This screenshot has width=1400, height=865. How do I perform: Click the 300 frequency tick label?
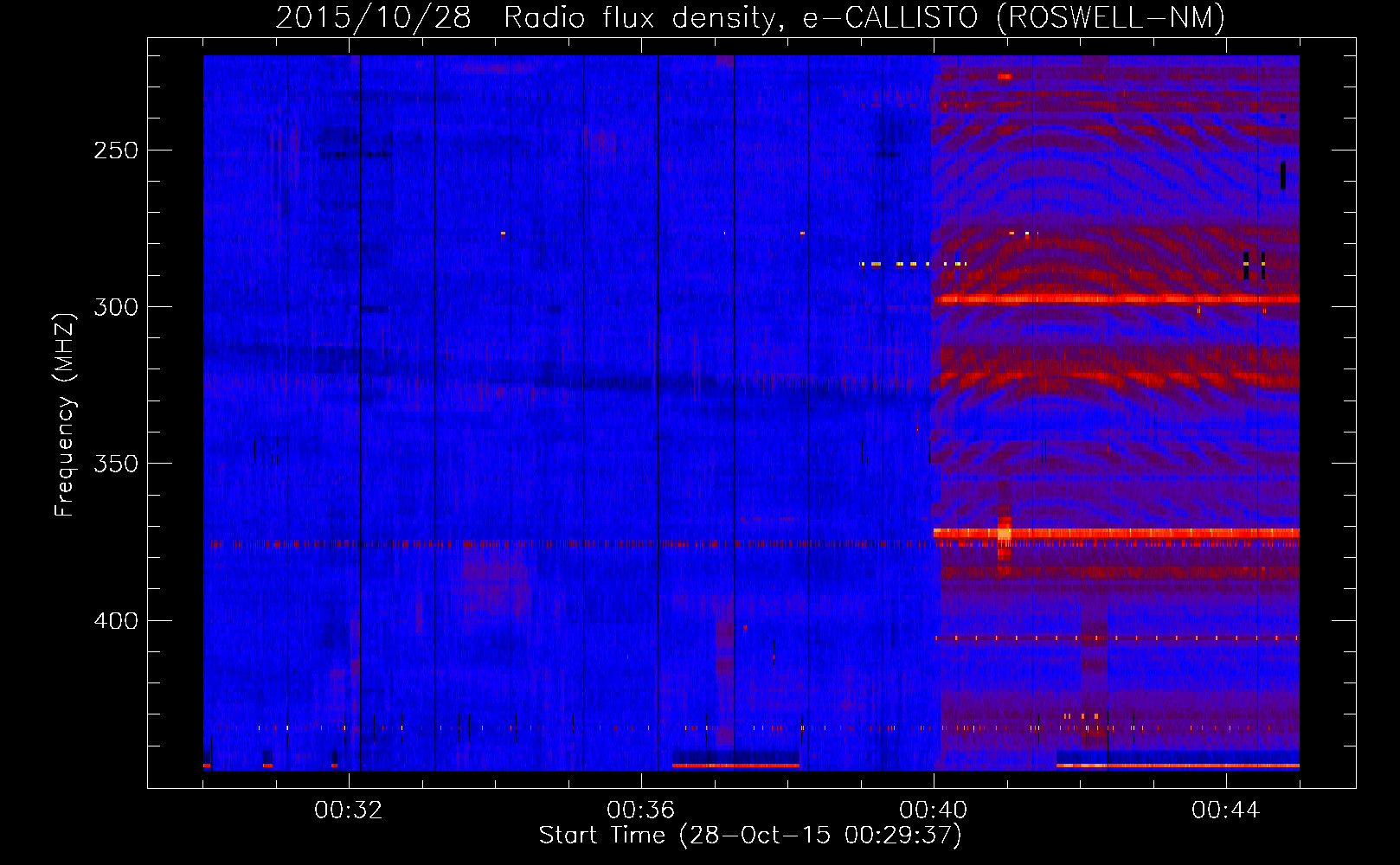coord(116,307)
